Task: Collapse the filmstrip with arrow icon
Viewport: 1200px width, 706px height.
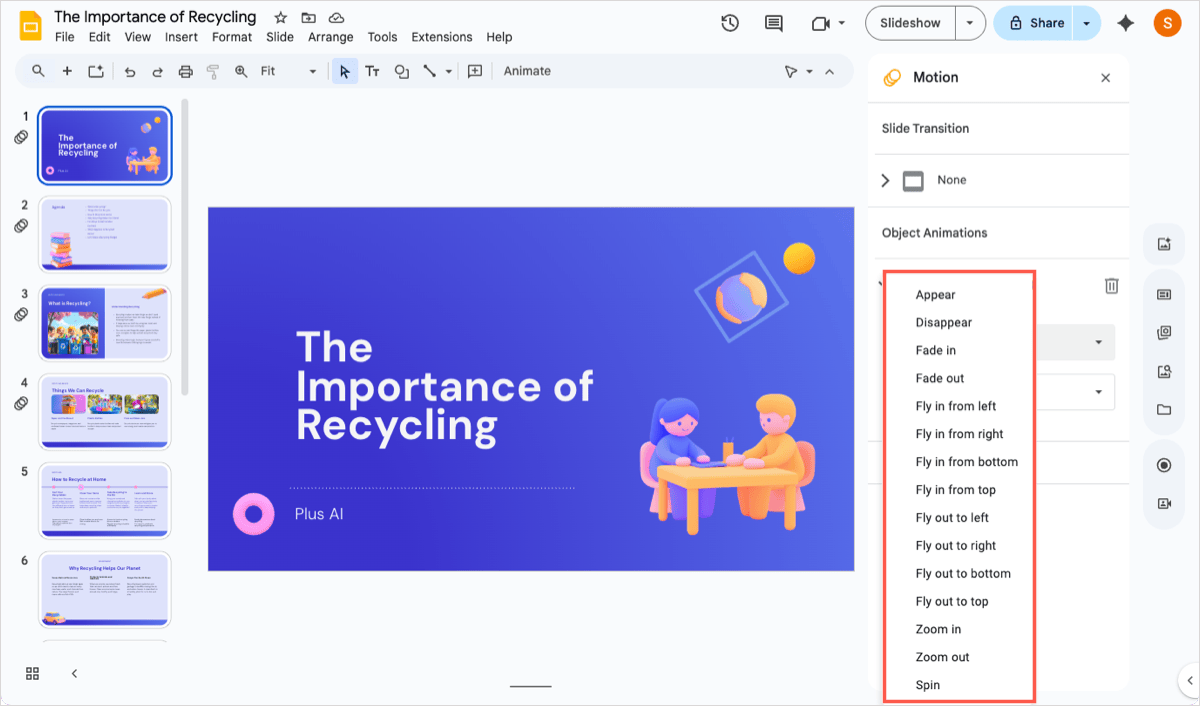Action: click(74, 673)
